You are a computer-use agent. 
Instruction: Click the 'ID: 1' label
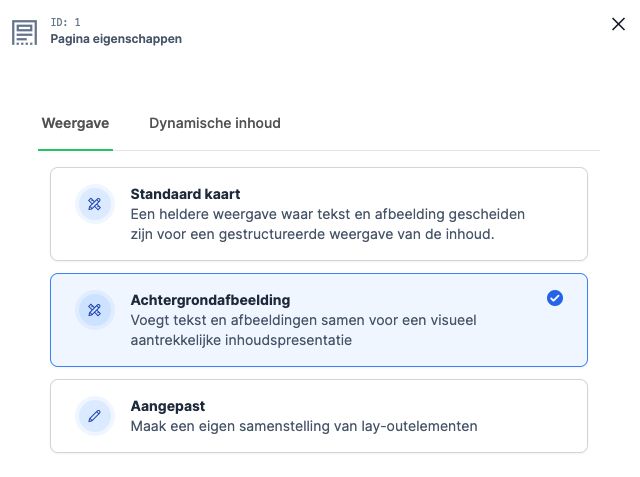tap(65, 22)
